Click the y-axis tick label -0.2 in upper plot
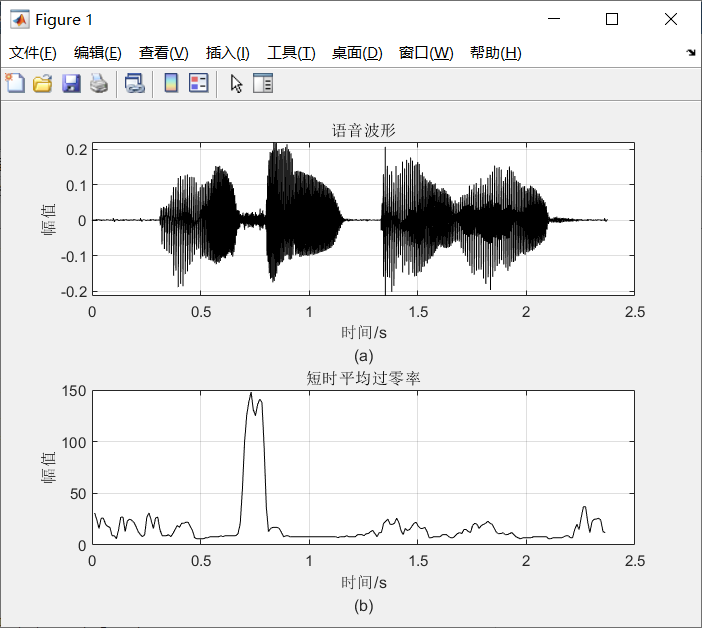The height and width of the screenshot is (628, 702). pyautogui.click(x=74, y=292)
